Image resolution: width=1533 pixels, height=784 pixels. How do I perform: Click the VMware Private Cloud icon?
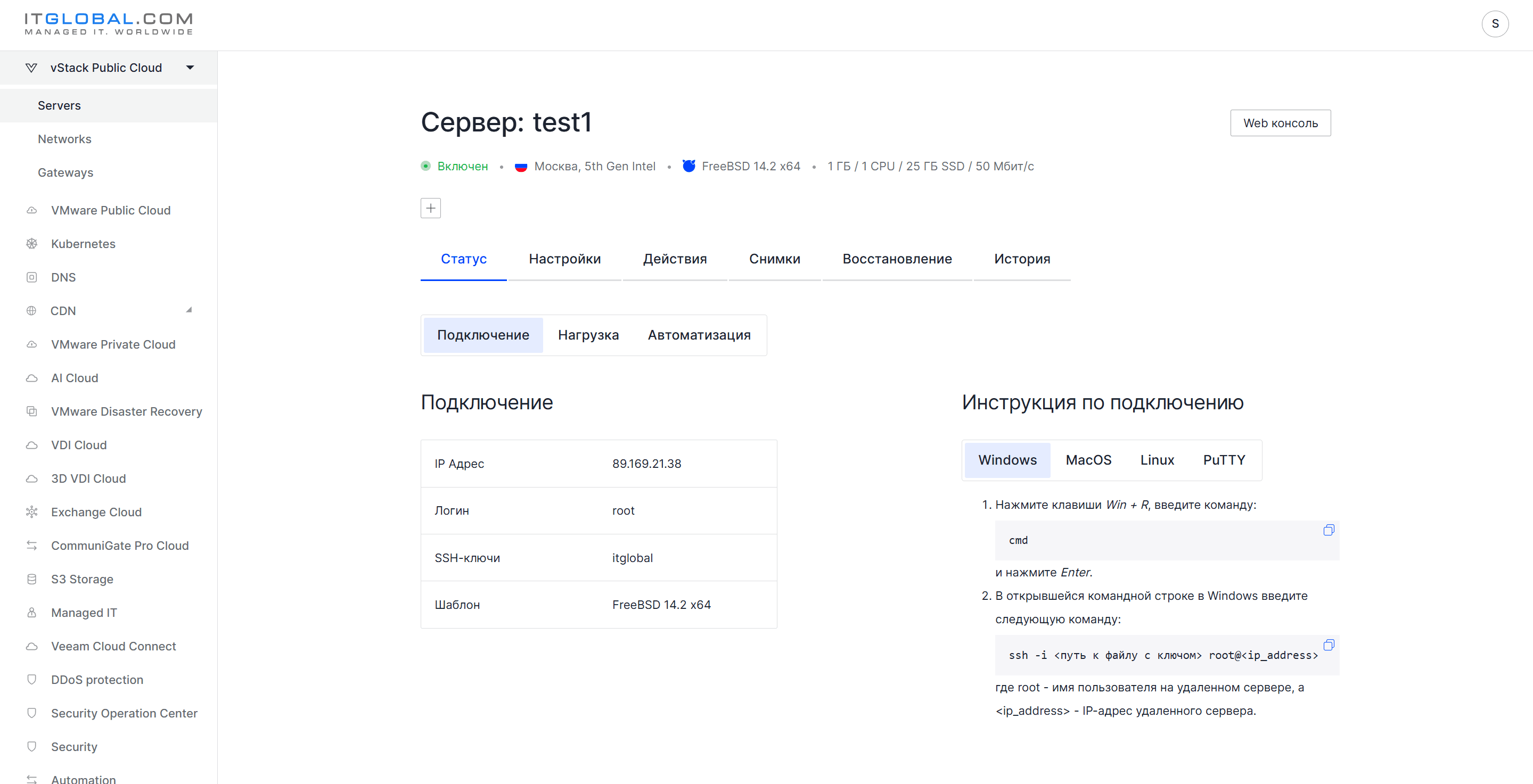[x=32, y=344]
